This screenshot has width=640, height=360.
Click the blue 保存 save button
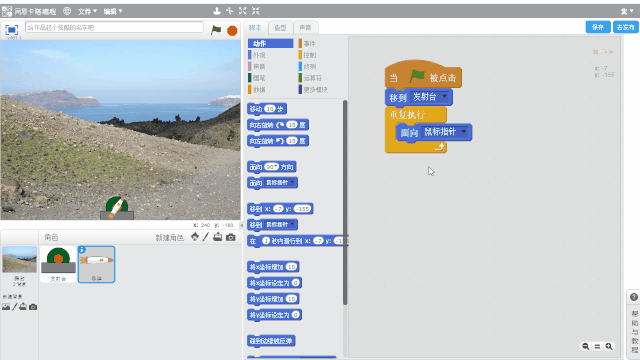[x=598, y=27]
